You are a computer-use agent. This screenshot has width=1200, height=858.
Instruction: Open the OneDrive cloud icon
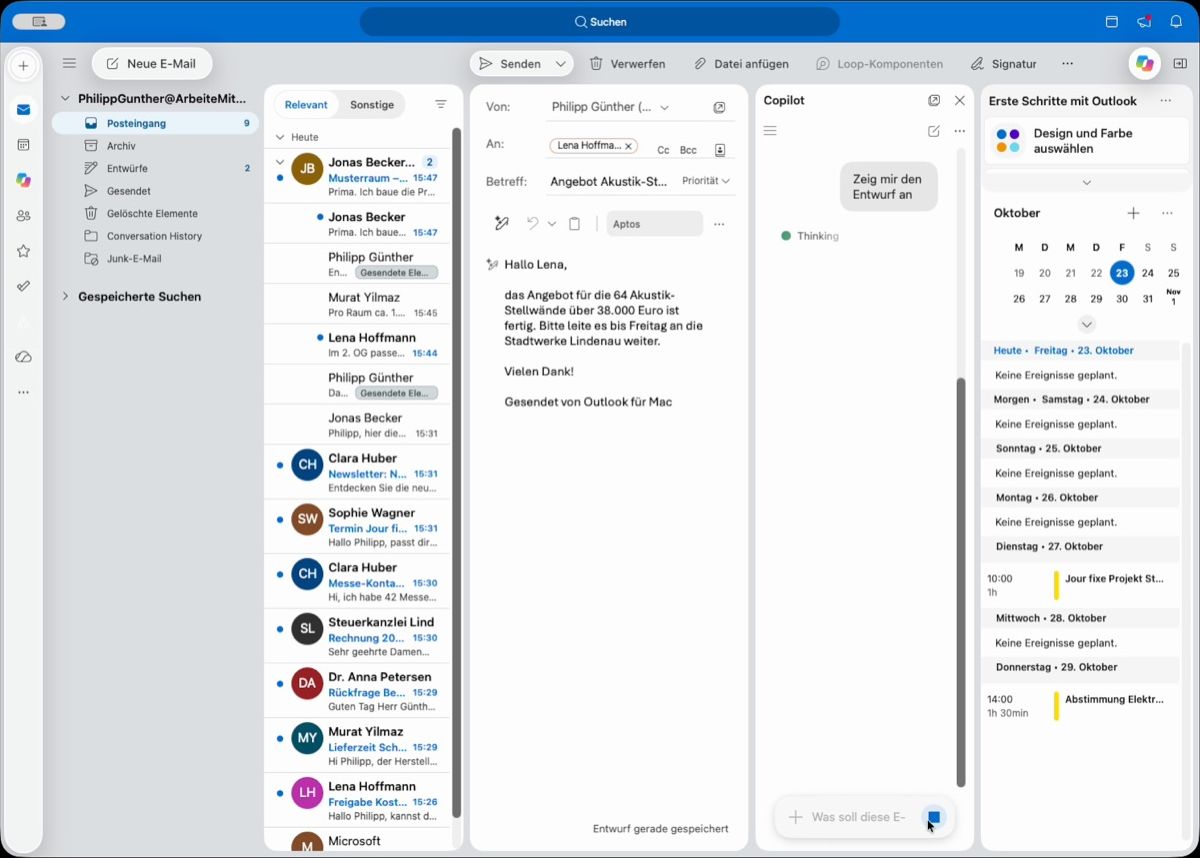pyautogui.click(x=23, y=357)
